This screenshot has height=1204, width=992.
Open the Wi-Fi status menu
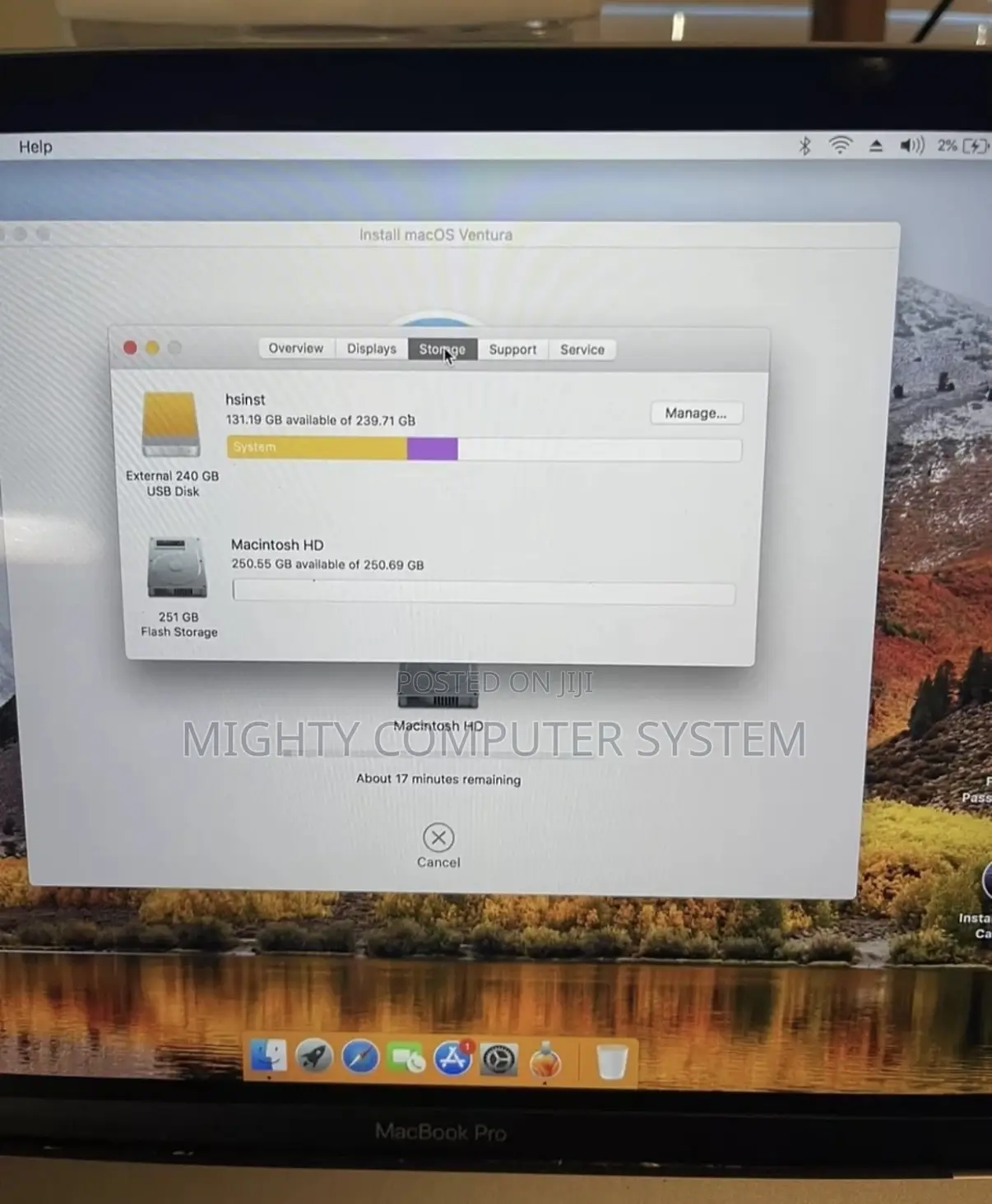(840, 146)
